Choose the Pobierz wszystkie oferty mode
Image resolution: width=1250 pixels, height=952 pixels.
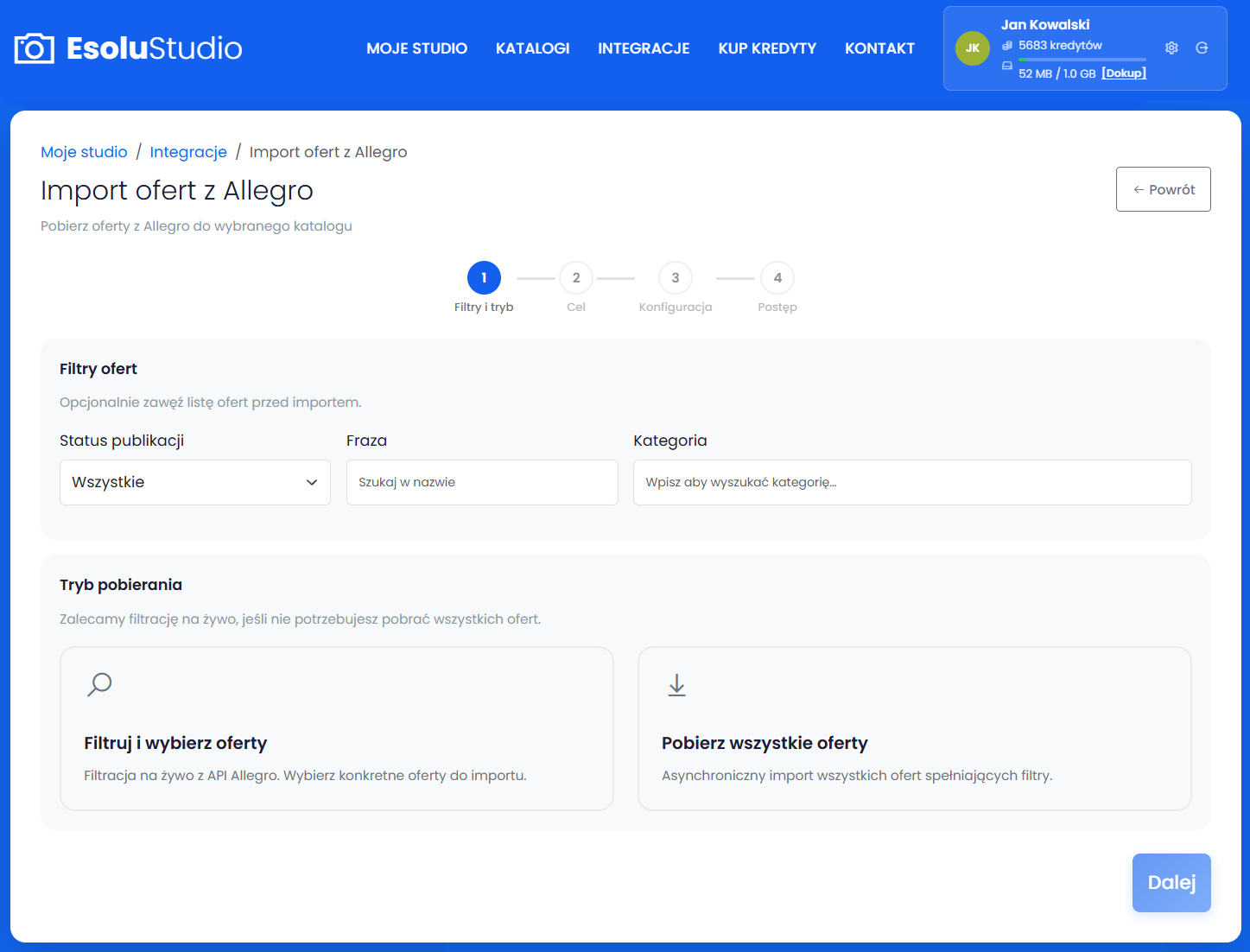[915, 729]
